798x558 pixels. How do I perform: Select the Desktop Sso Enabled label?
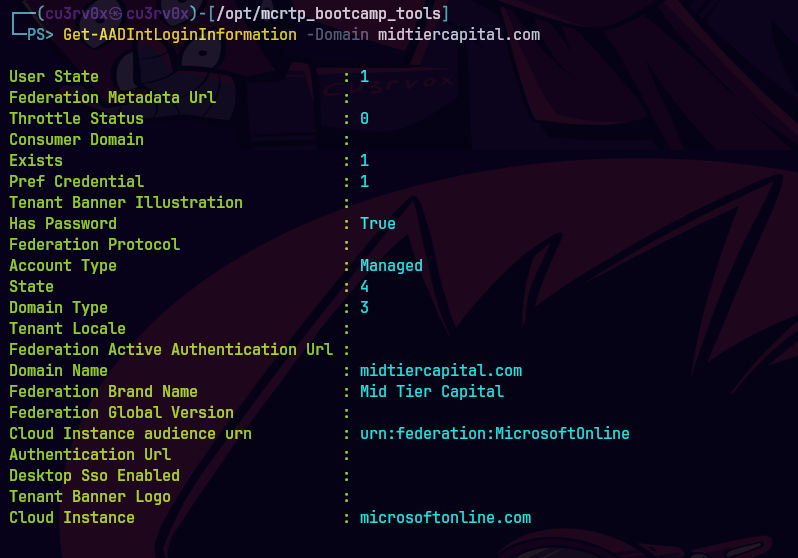pos(94,475)
